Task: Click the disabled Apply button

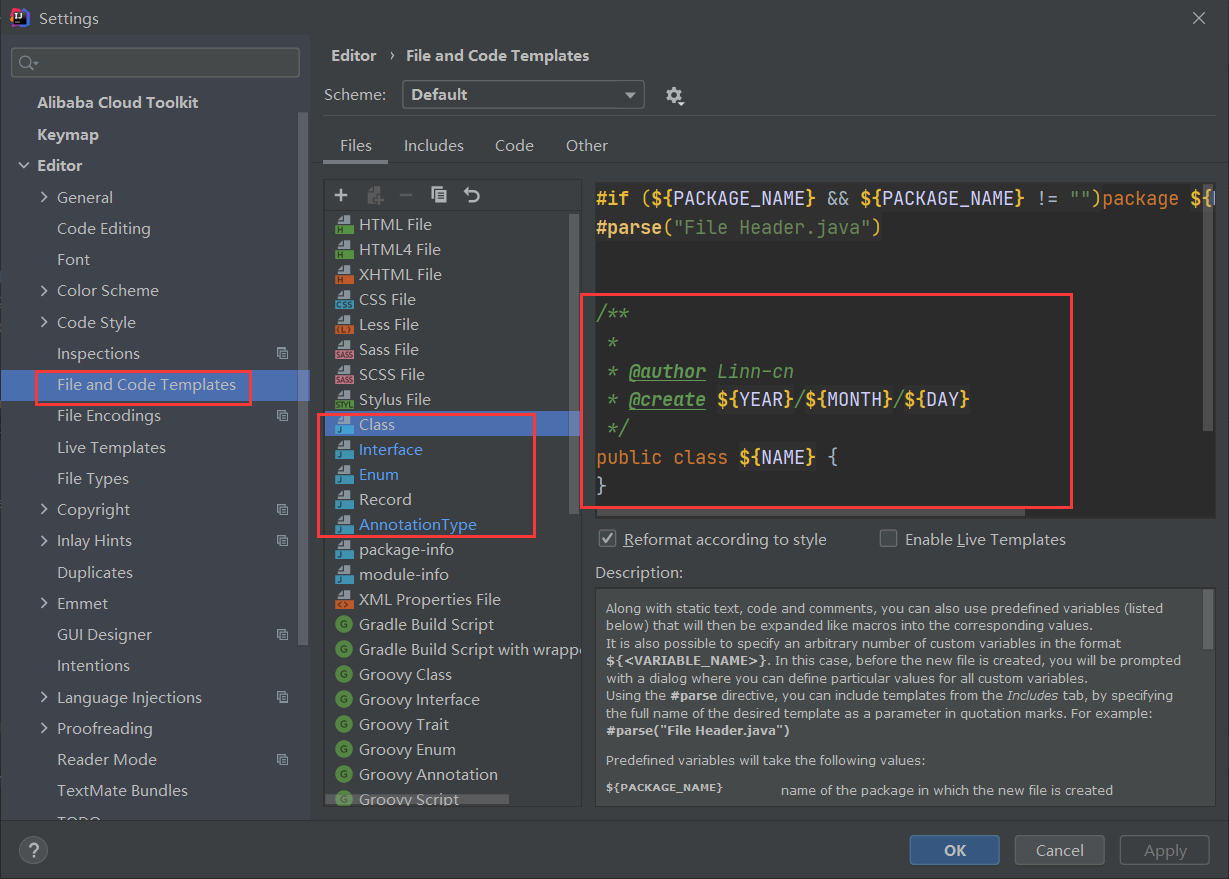Action: coord(1165,851)
